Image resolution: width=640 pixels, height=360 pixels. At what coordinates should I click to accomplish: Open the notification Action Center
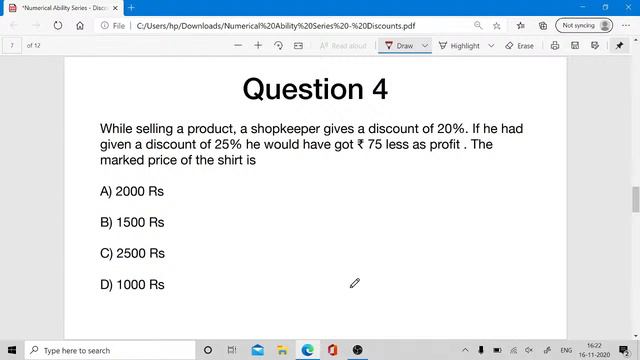point(624,350)
